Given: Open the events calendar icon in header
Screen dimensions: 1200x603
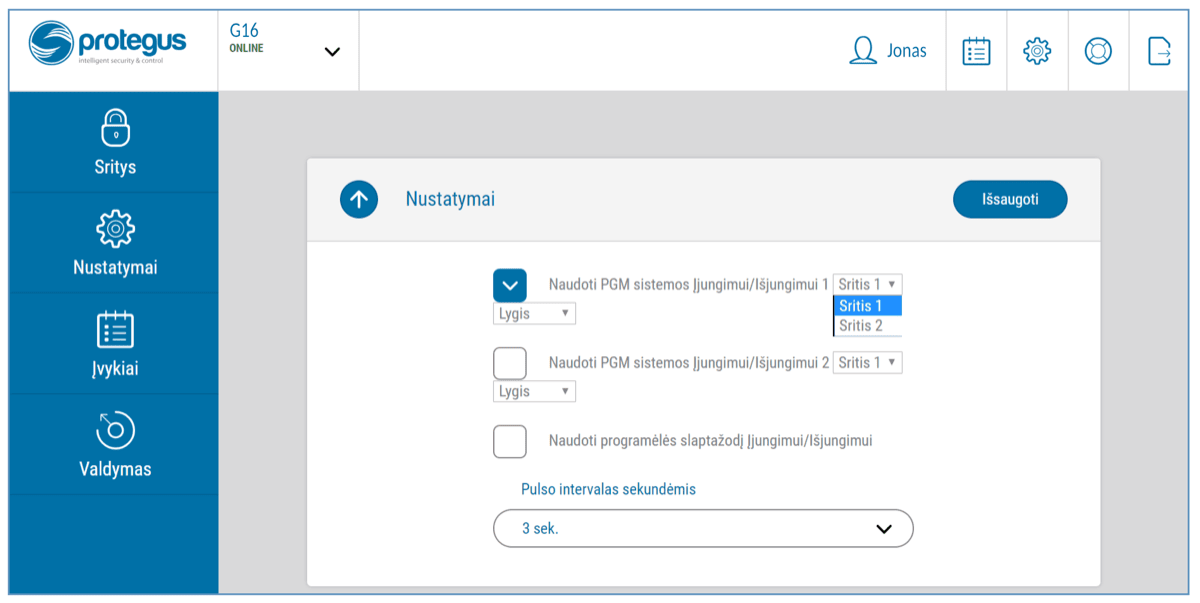Looking at the screenshot, I should point(976,51).
